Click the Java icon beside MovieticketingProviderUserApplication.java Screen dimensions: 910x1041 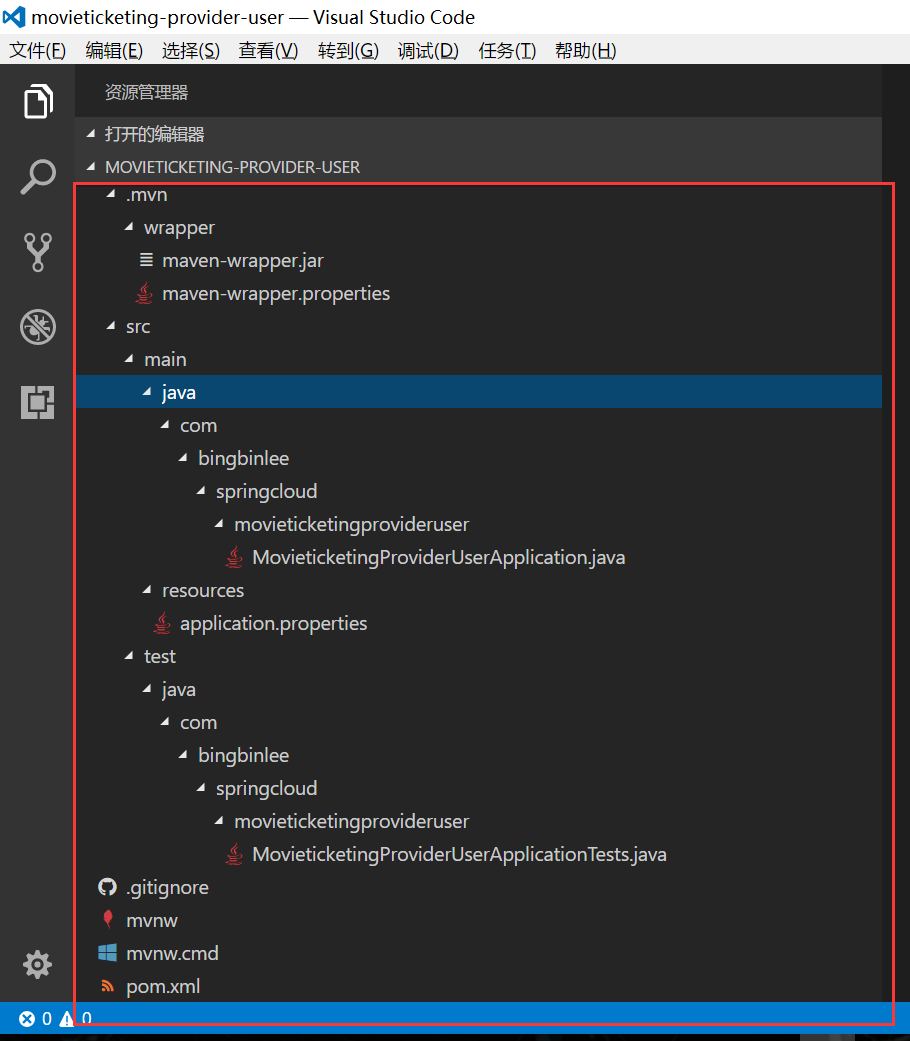[234, 557]
